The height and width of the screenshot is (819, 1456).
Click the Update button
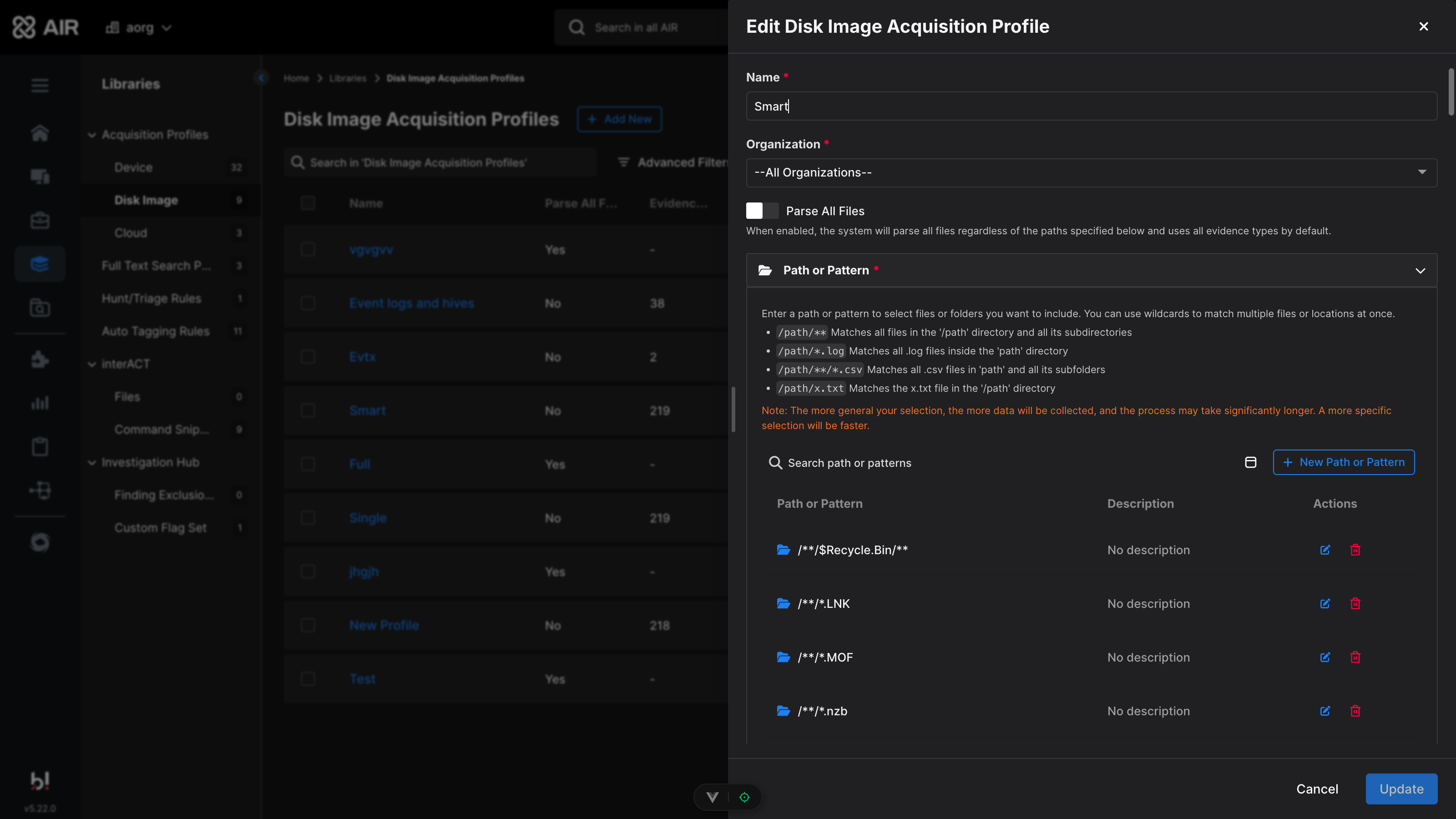[x=1401, y=789]
